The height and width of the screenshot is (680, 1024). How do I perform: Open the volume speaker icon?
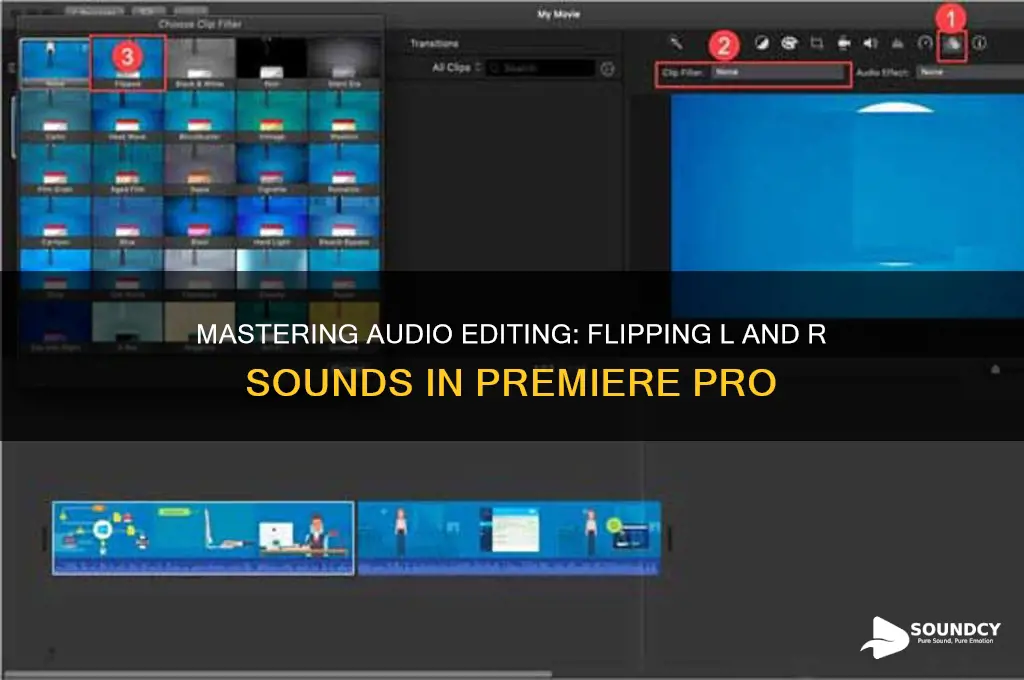click(871, 43)
